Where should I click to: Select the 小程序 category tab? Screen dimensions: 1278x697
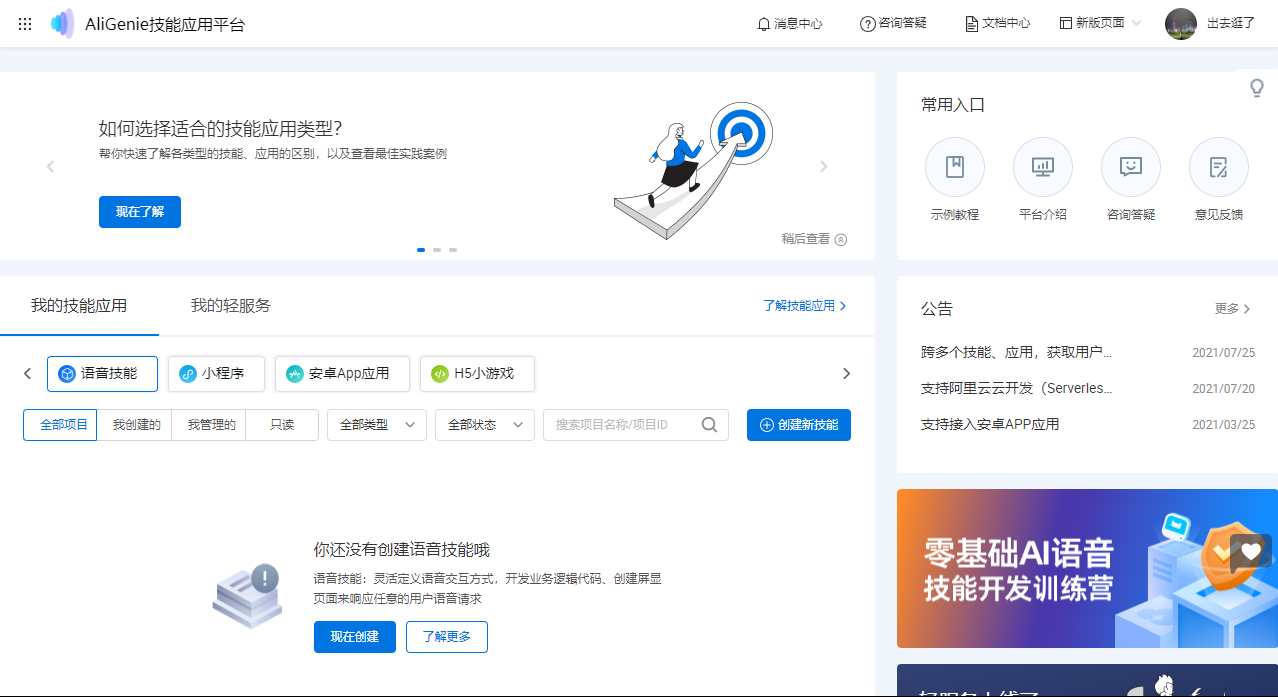pyautogui.click(x=216, y=374)
